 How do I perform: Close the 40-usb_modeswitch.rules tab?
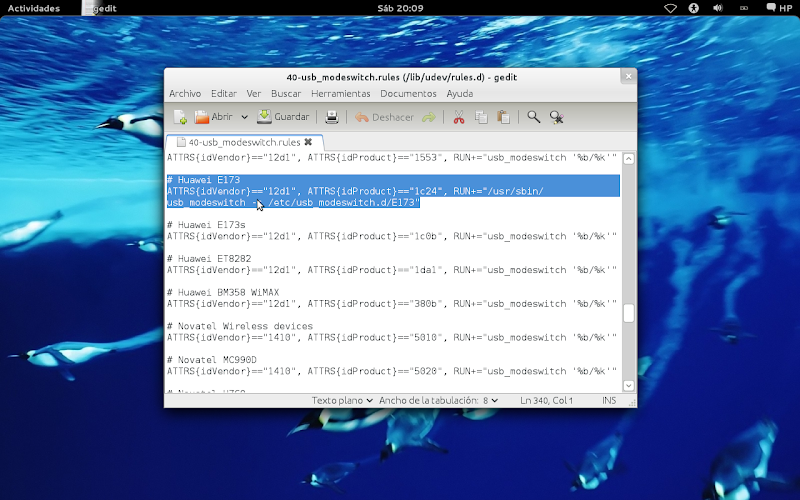click(308, 142)
